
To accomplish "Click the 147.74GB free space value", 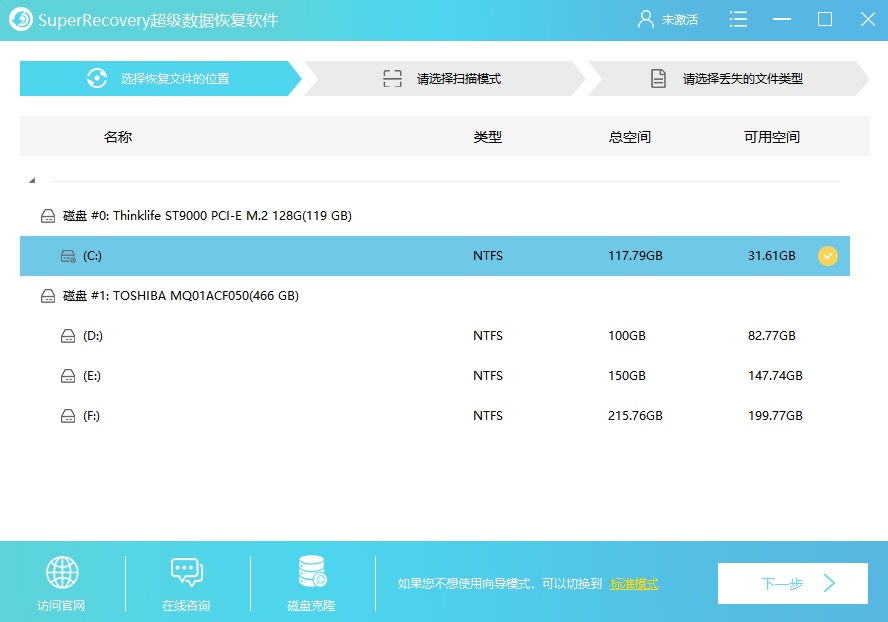I will (775, 376).
